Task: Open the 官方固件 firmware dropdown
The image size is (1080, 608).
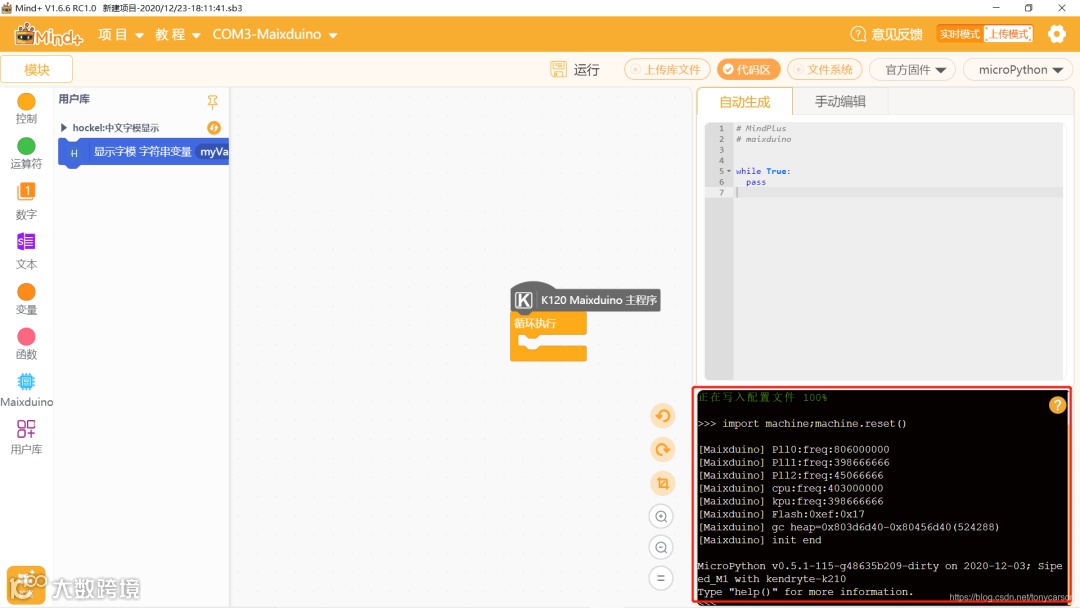Action: pos(915,70)
